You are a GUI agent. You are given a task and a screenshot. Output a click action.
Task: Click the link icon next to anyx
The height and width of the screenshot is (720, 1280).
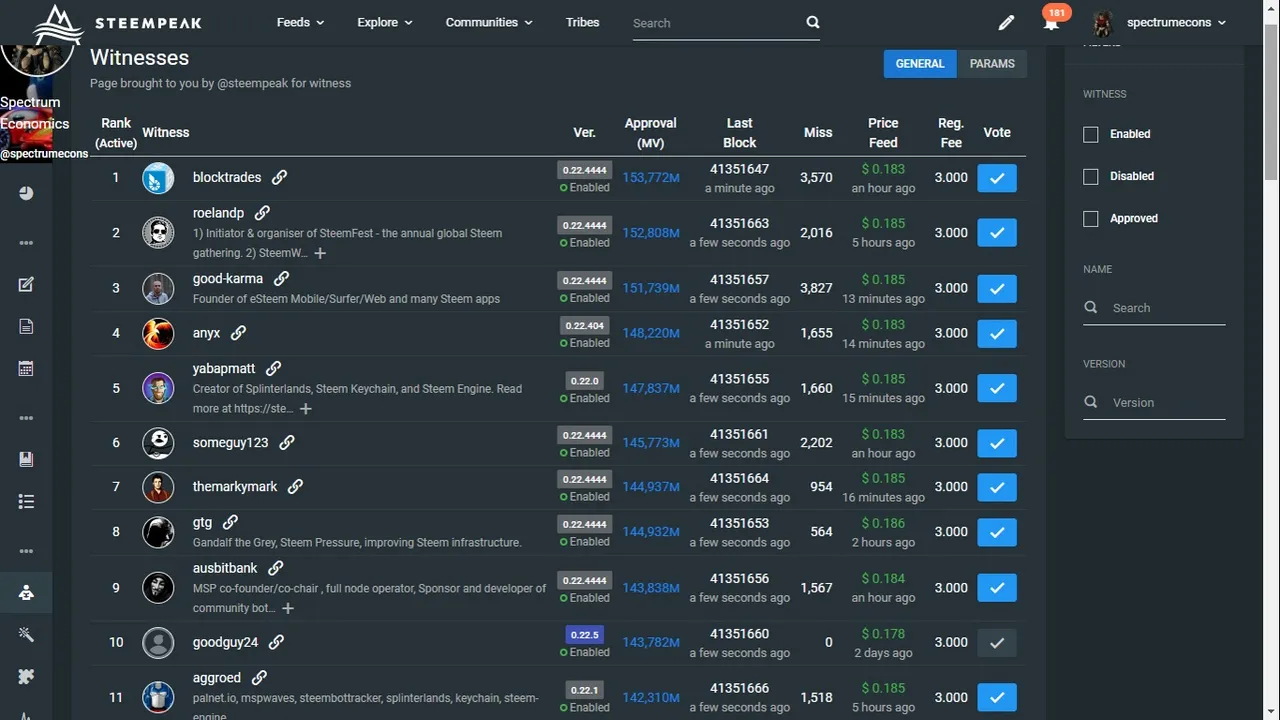tap(238, 333)
